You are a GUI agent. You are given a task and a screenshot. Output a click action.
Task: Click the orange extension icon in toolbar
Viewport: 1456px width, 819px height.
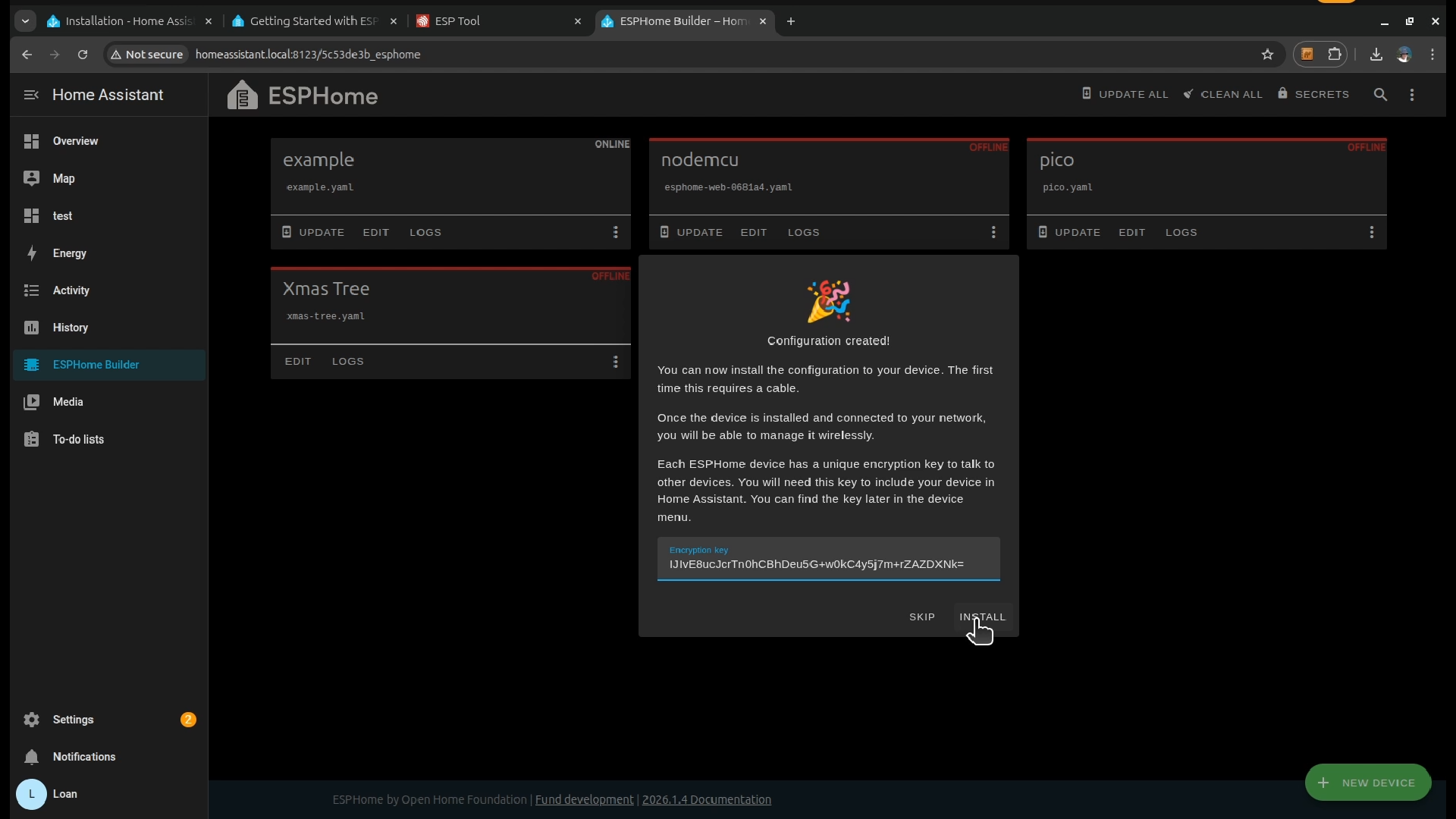(x=1307, y=55)
